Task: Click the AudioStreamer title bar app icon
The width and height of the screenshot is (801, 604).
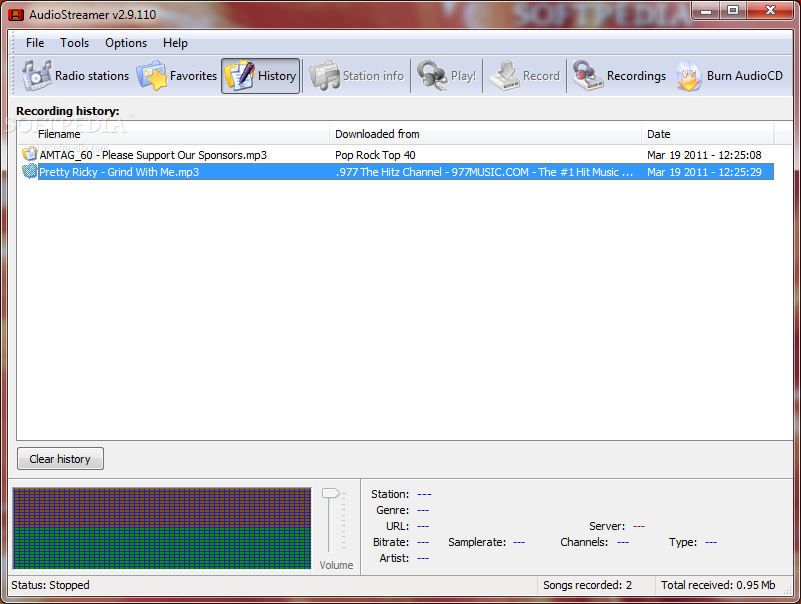Action: point(16,15)
